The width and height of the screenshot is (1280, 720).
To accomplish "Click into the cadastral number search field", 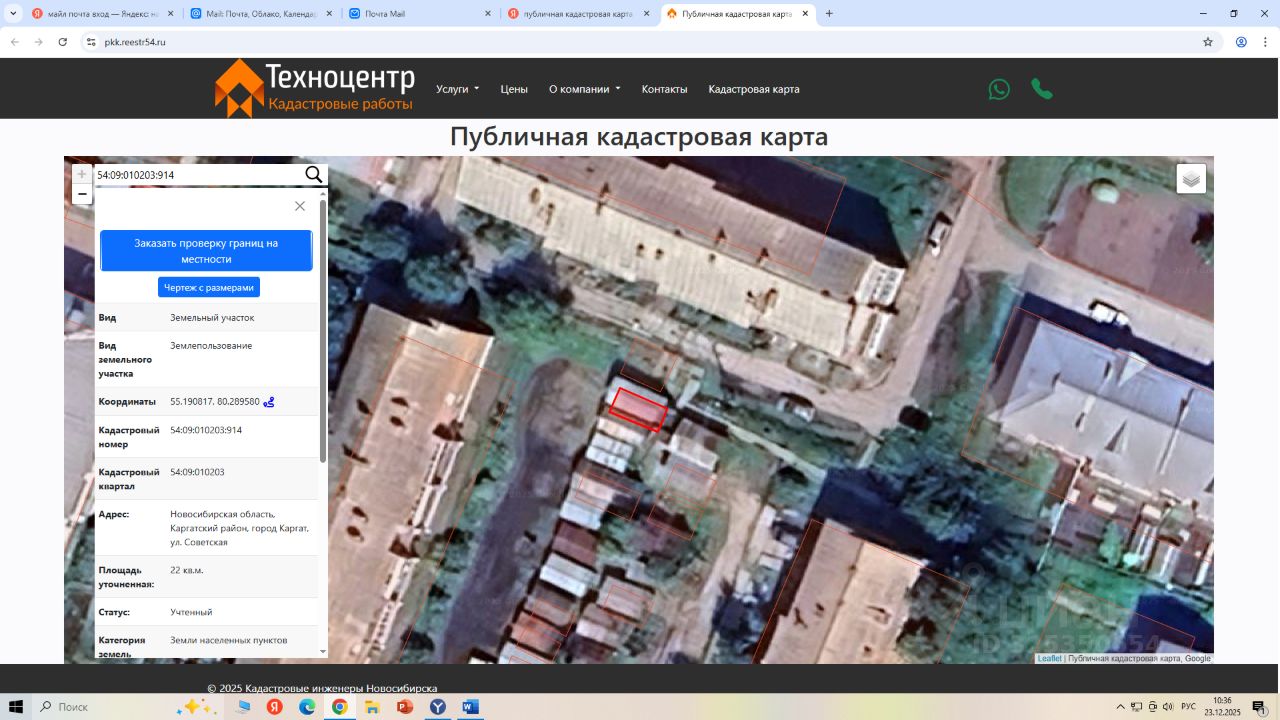I will pyautogui.click(x=198, y=175).
